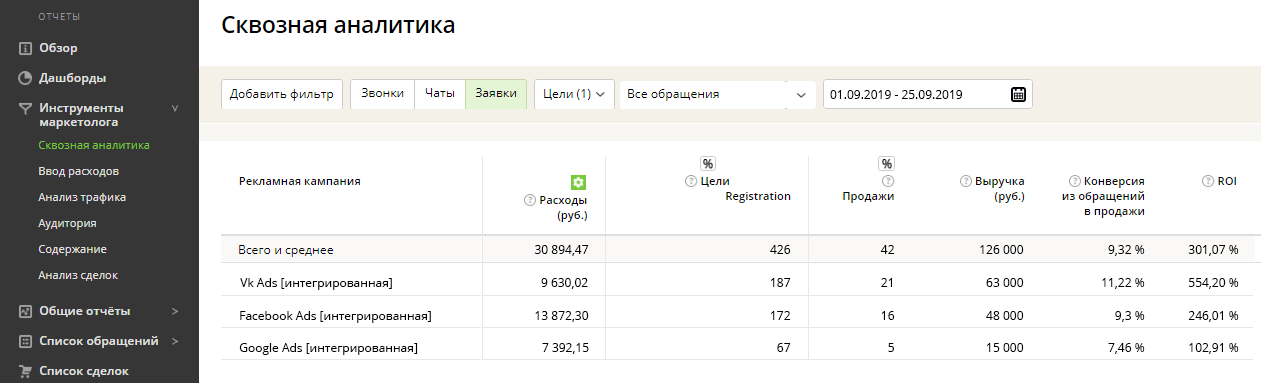Click the Общие отчёты chart icon

pos(26,311)
